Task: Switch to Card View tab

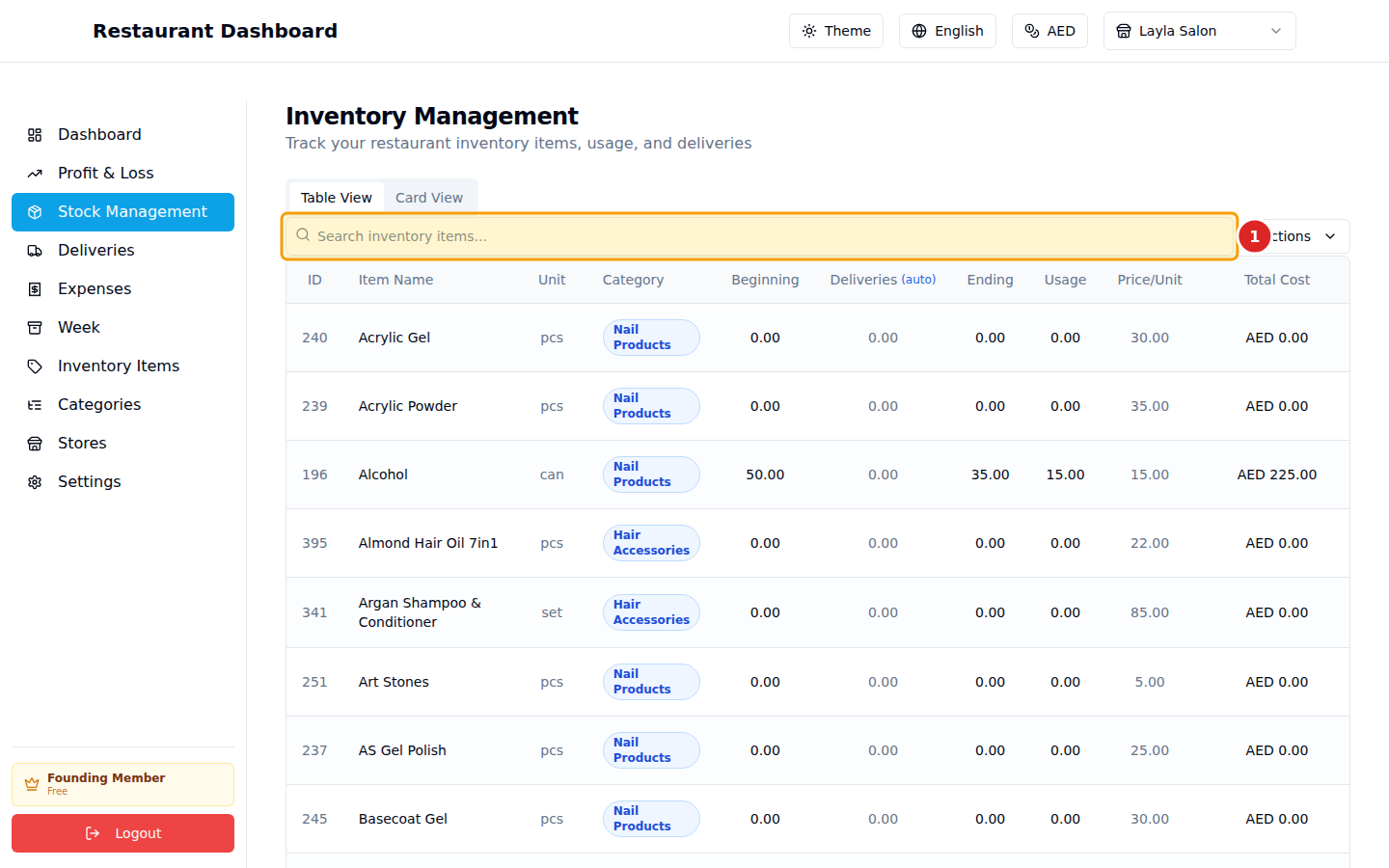Action: [x=428, y=198]
